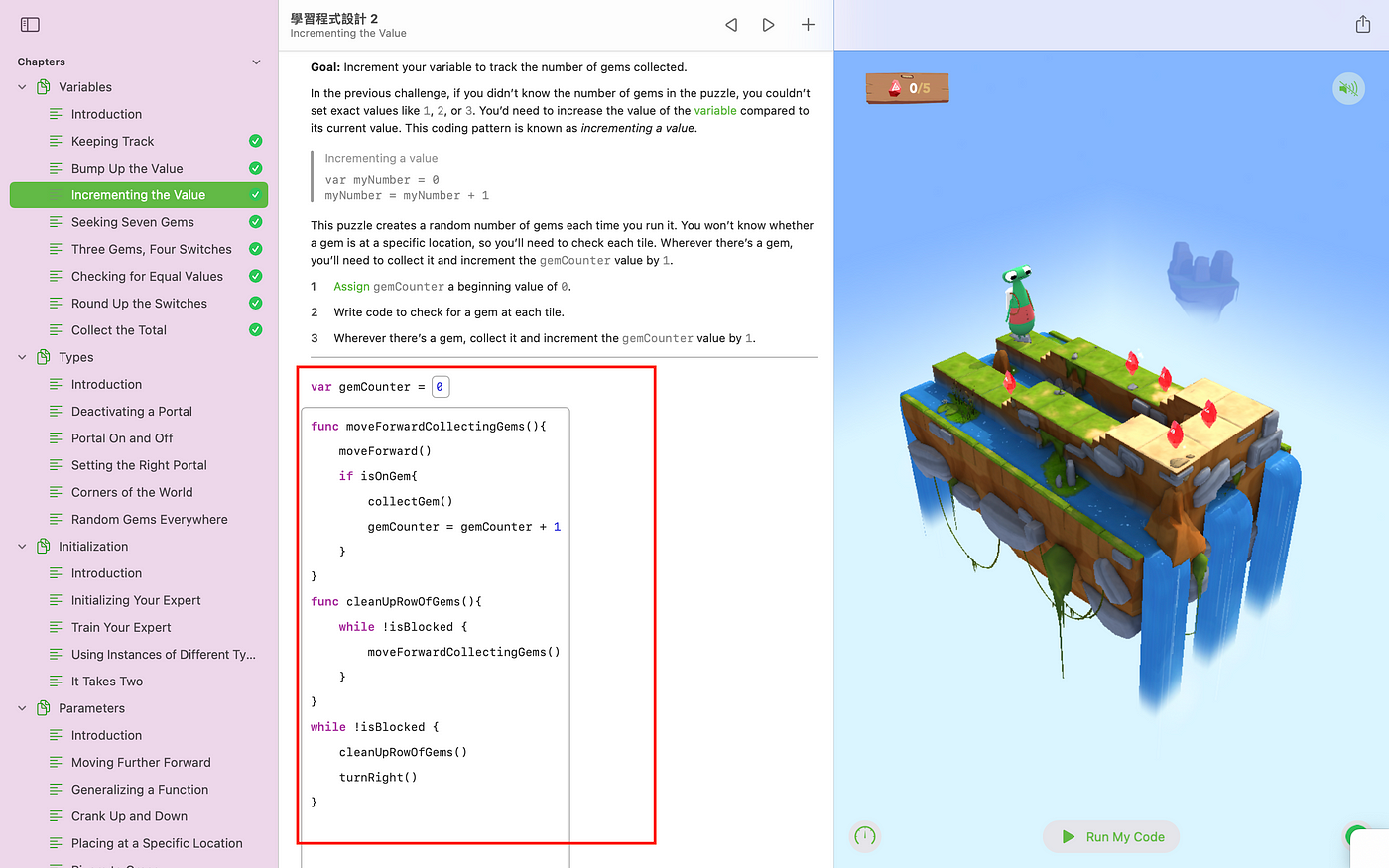The height and width of the screenshot is (868, 1389).
Task: Click the completed check for Incrementing the Value
Action: (255, 195)
